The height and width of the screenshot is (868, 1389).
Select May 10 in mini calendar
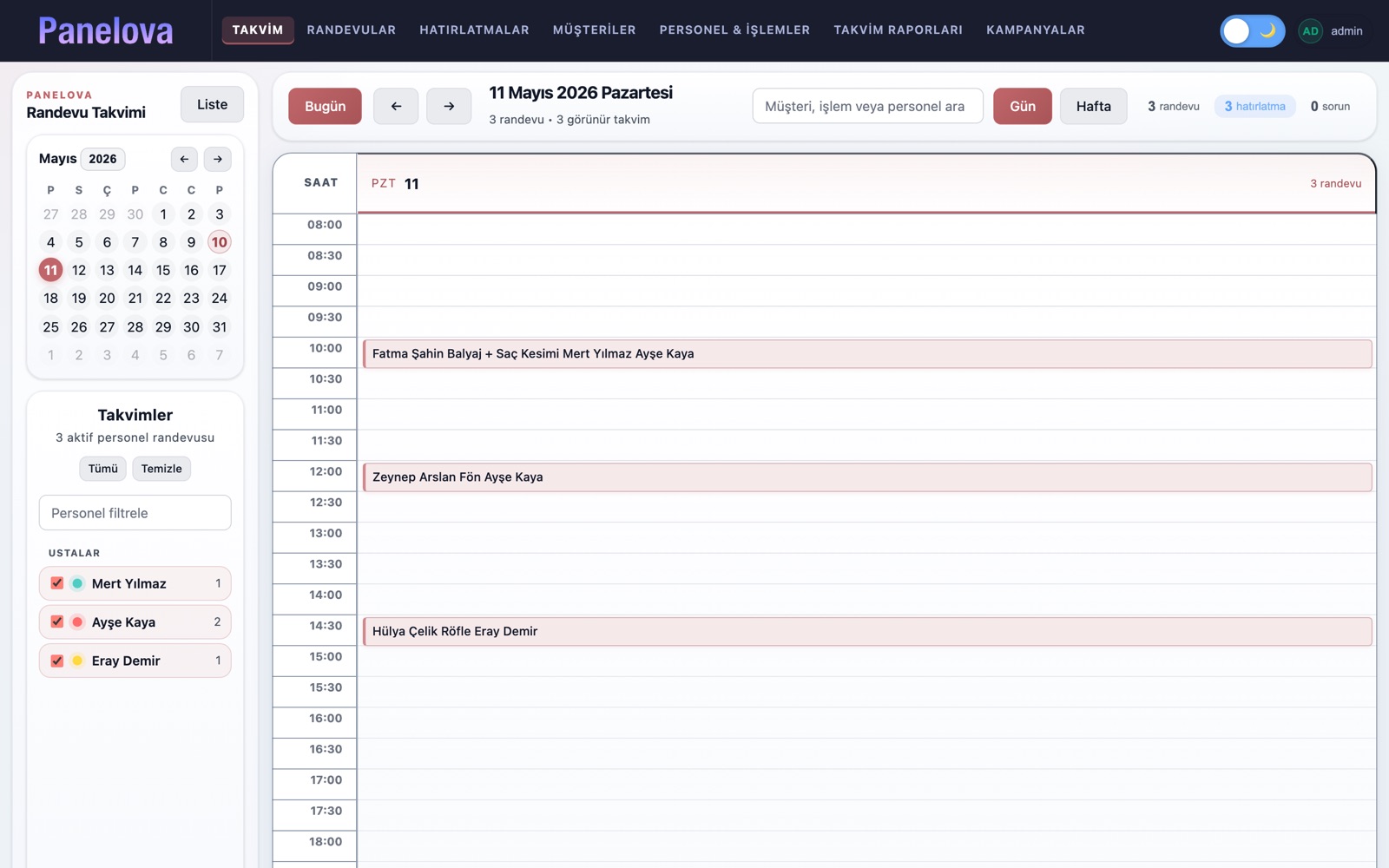click(220, 242)
